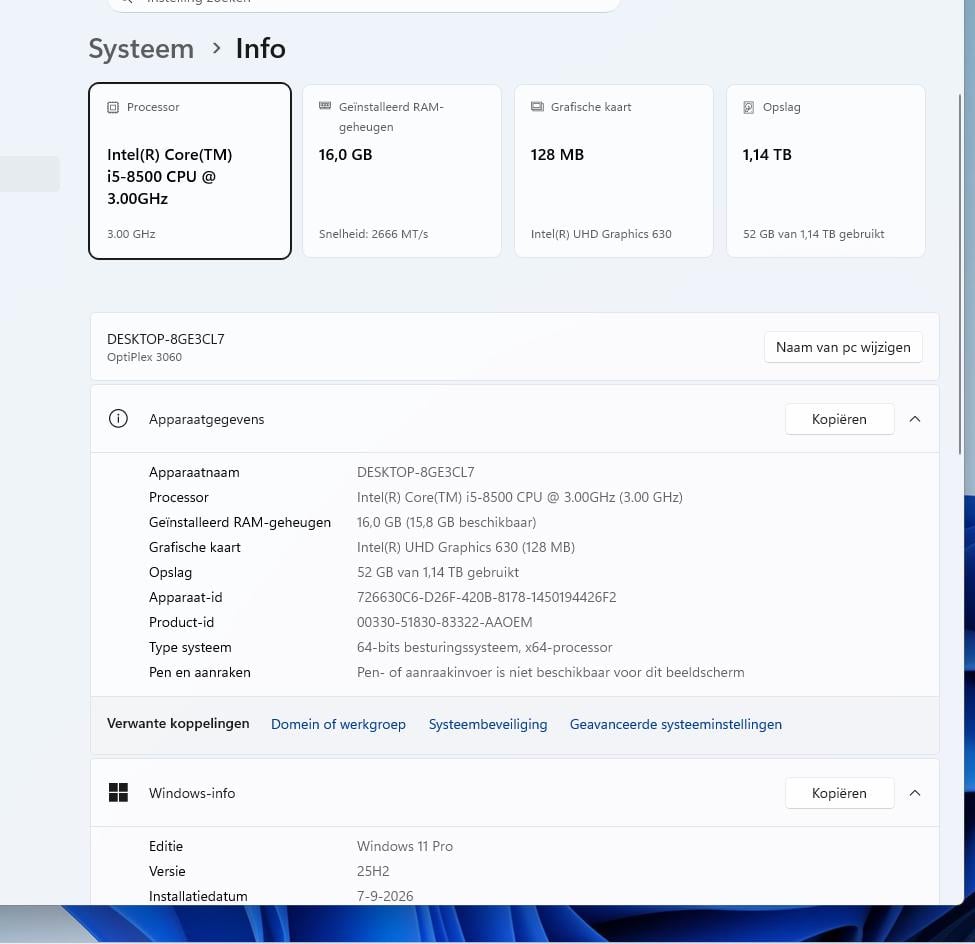The width and height of the screenshot is (975, 944).
Task: Select the Grafische kaart 128 MB card
Action: pyautogui.click(x=614, y=171)
